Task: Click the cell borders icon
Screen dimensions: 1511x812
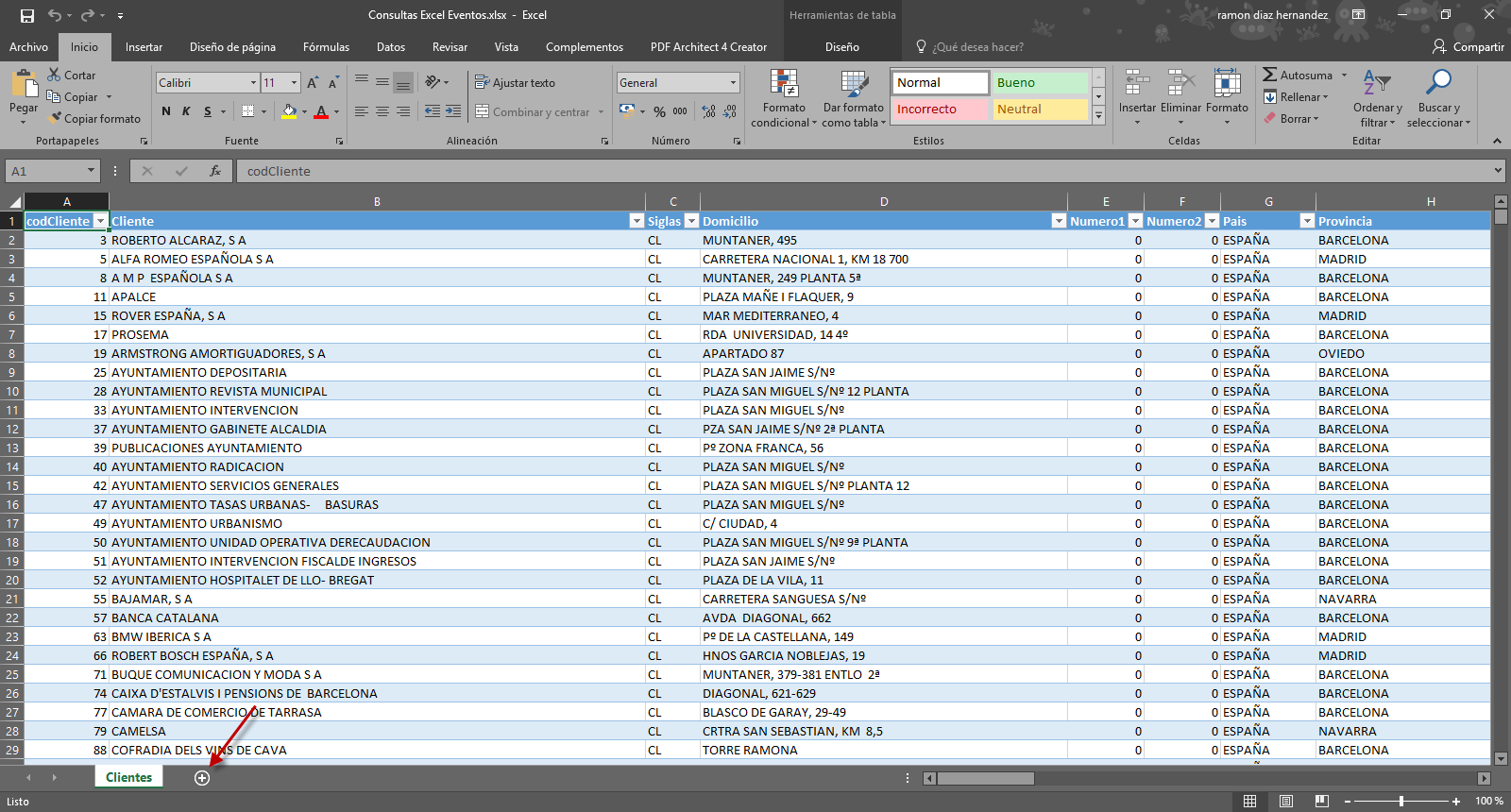Action: (247, 111)
